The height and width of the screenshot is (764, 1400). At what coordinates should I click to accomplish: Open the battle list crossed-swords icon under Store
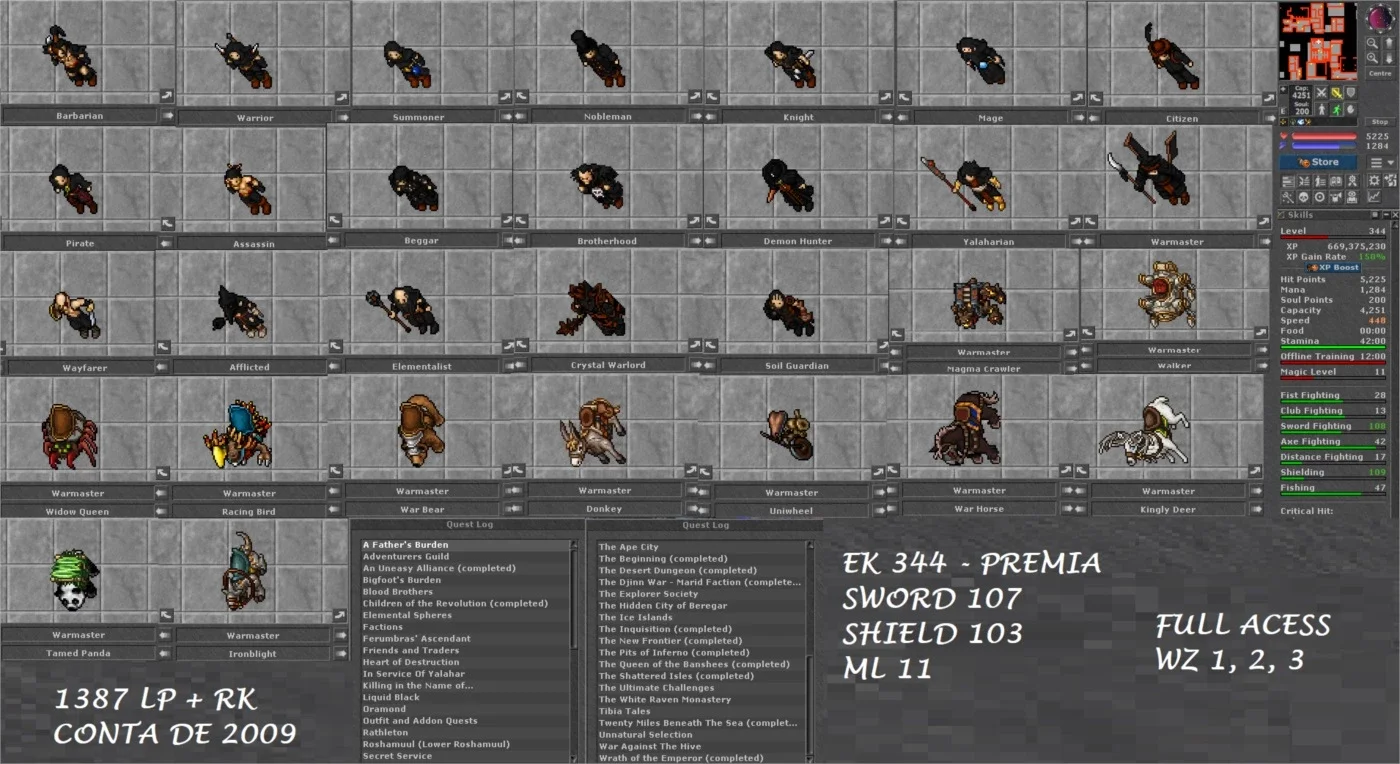[x=1304, y=181]
